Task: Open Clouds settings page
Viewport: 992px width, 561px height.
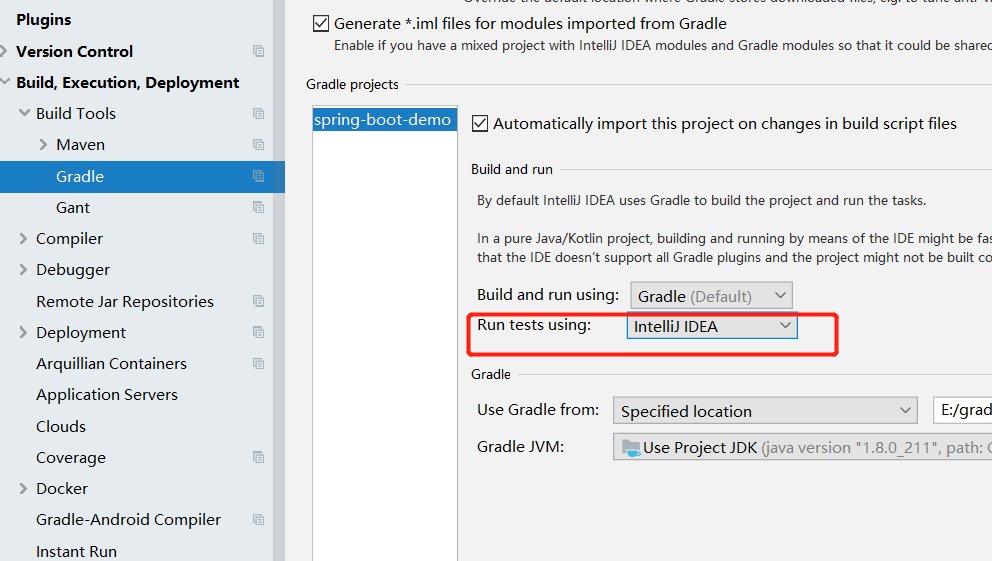Action: (61, 426)
